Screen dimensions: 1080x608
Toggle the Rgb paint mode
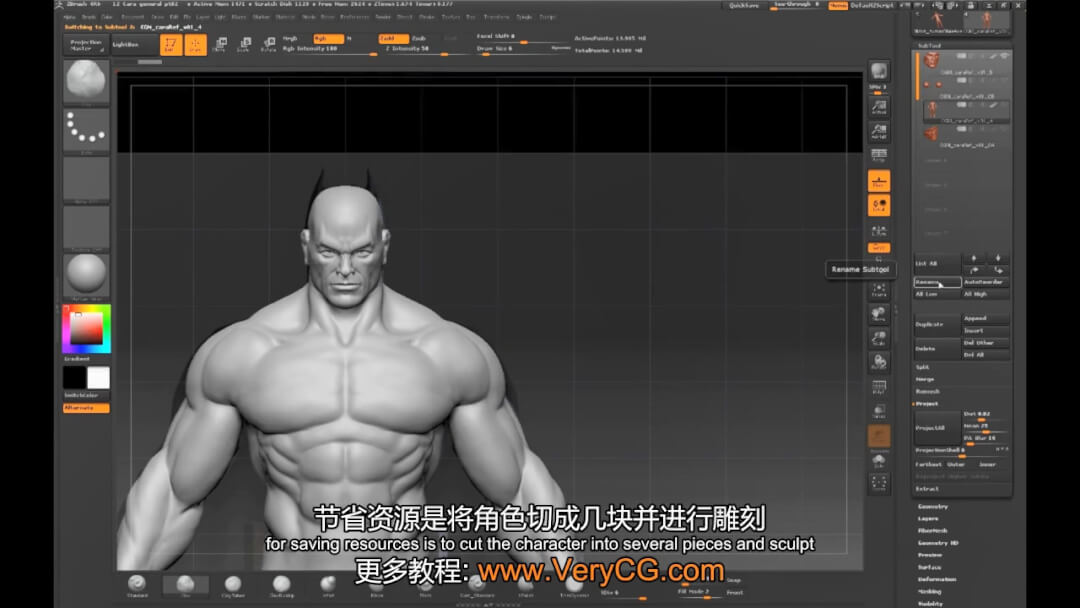pyautogui.click(x=328, y=39)
